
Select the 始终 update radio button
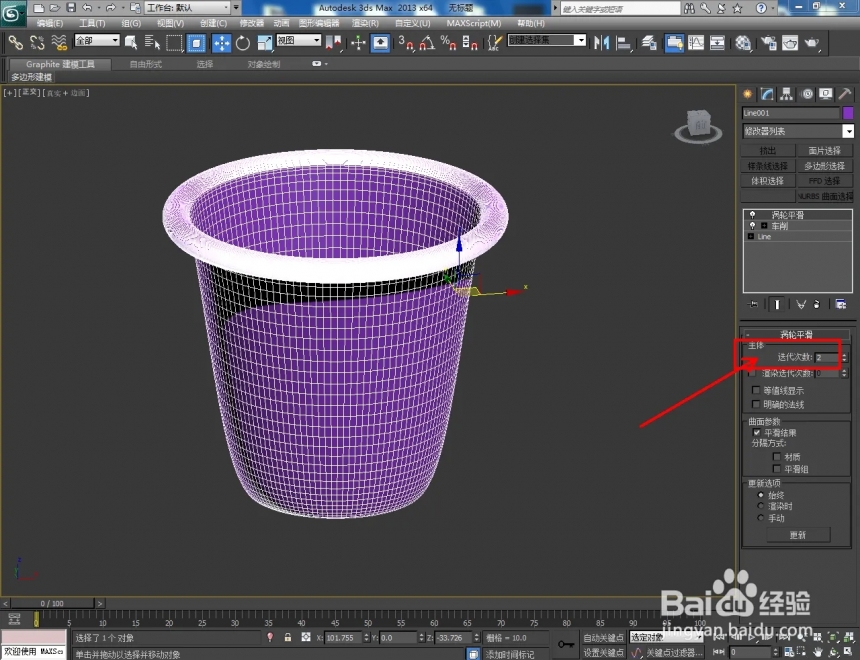pos(760,495)
